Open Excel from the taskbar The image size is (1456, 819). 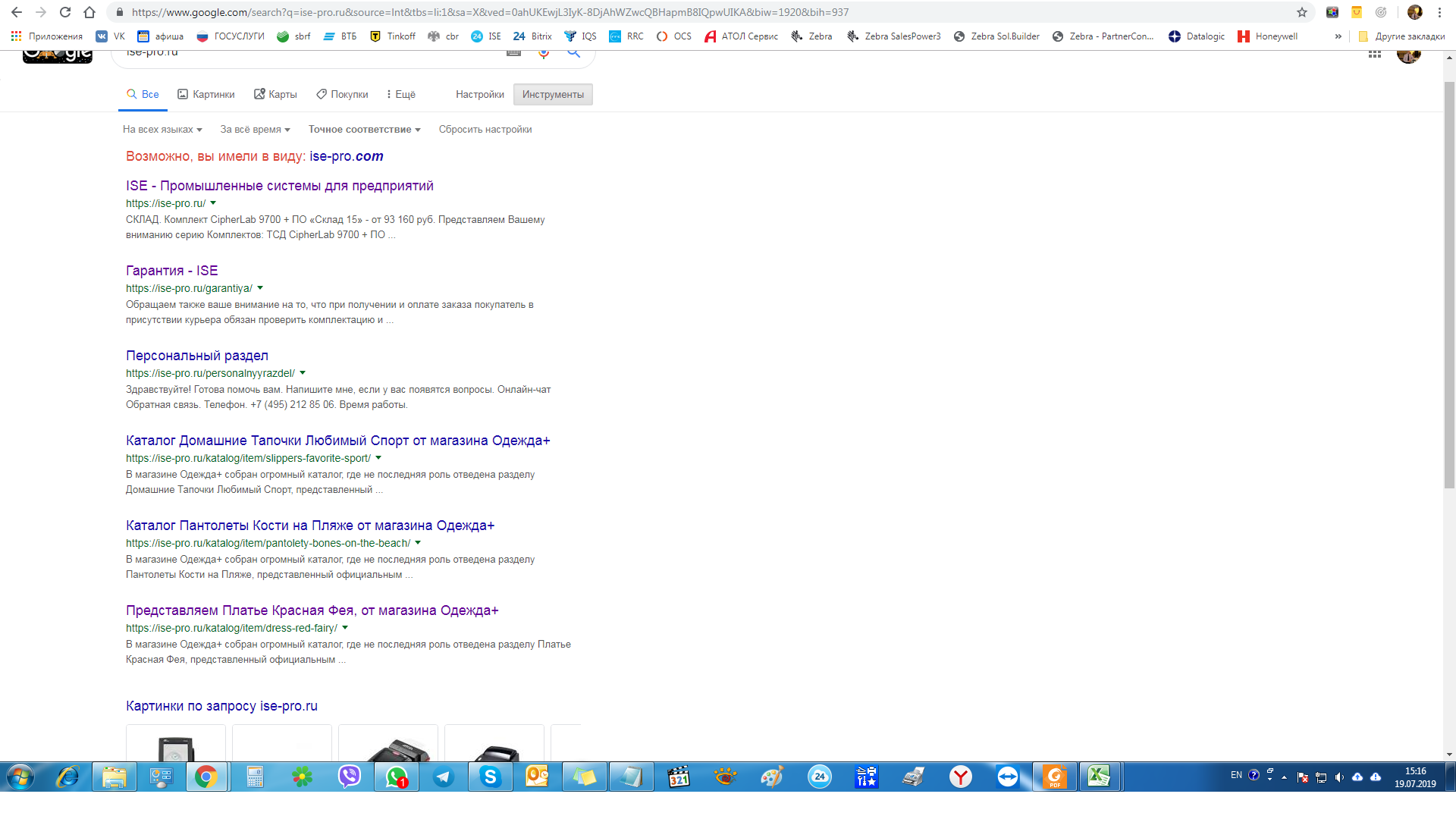[x=1099, y=777]
